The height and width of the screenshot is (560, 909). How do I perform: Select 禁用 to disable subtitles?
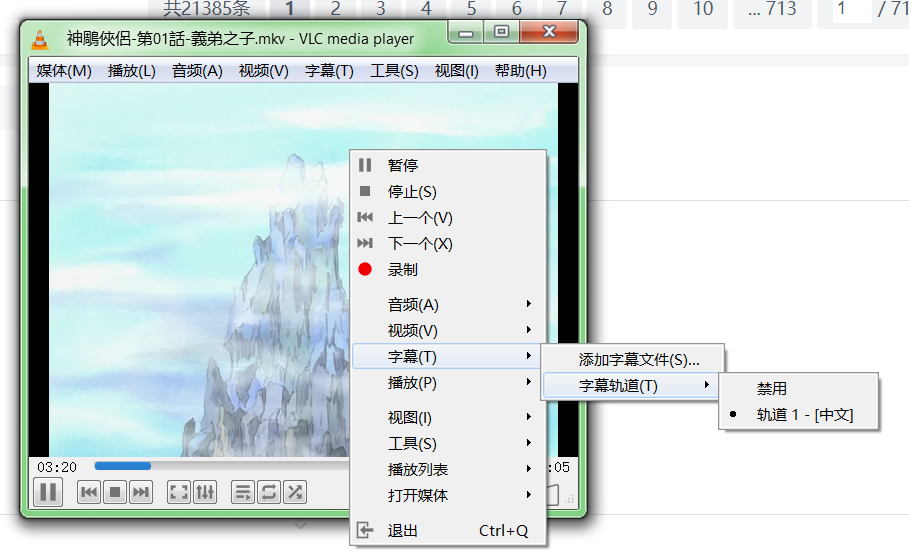[x=799, y=388]
